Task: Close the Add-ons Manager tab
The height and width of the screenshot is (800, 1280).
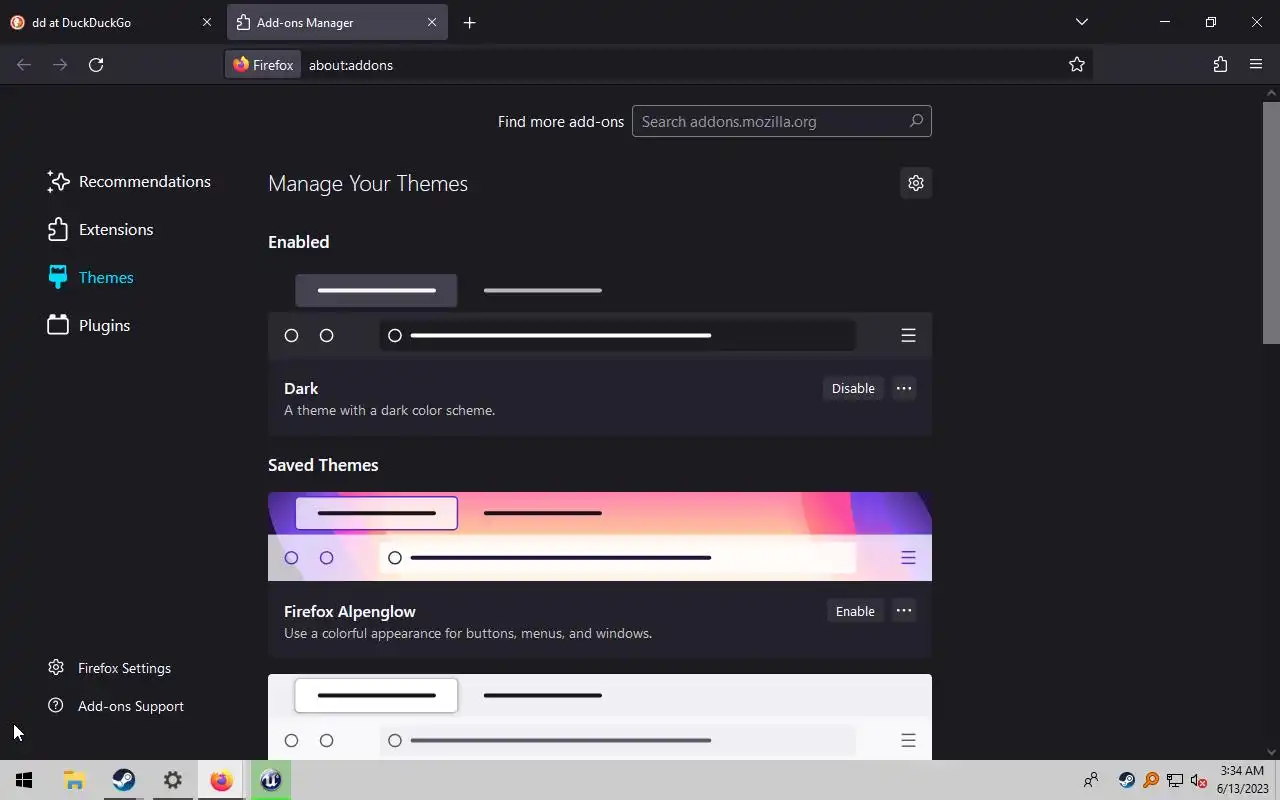Action: (x=432, y=22)
